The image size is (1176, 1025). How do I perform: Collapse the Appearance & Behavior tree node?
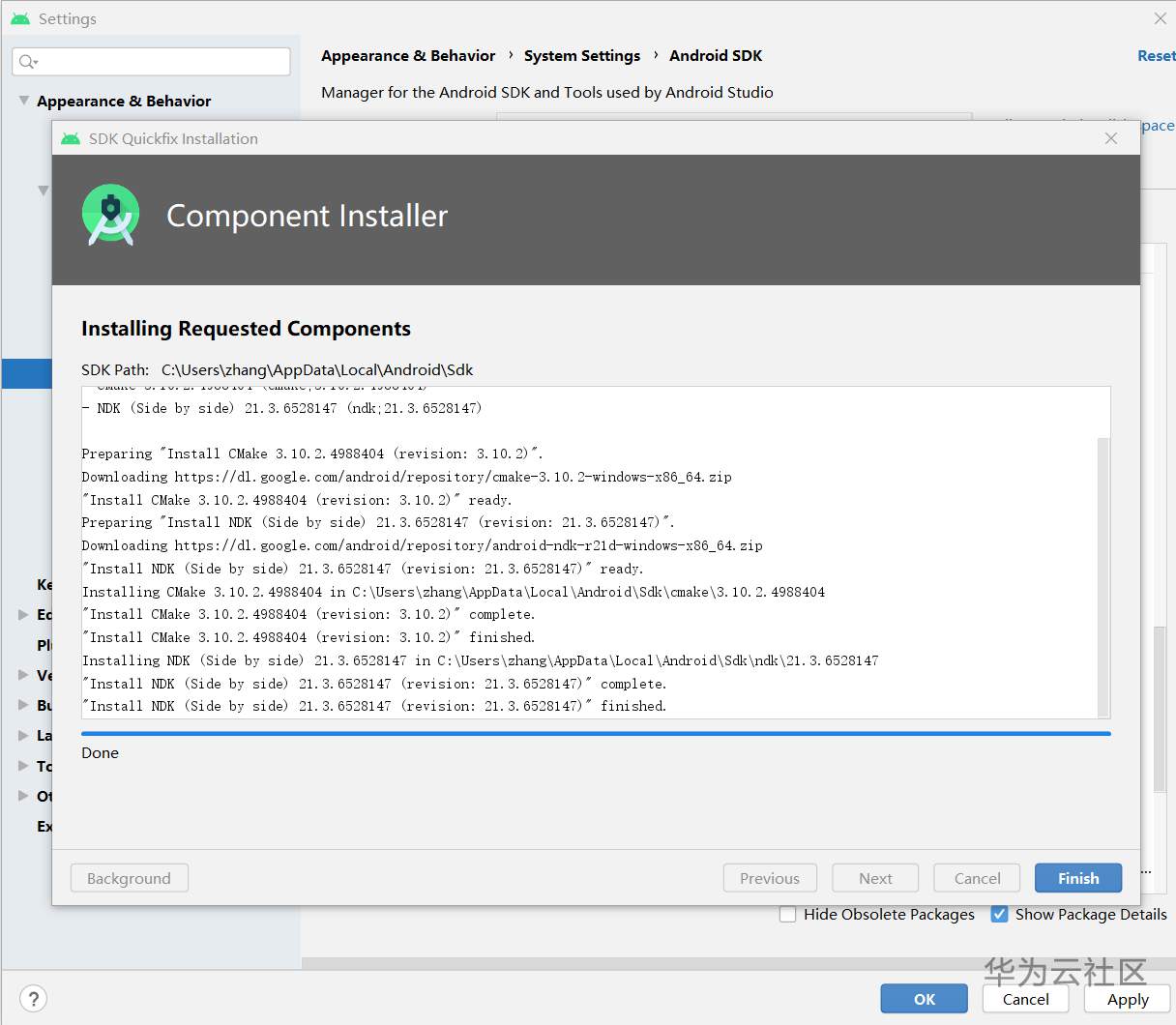point(23,101)
